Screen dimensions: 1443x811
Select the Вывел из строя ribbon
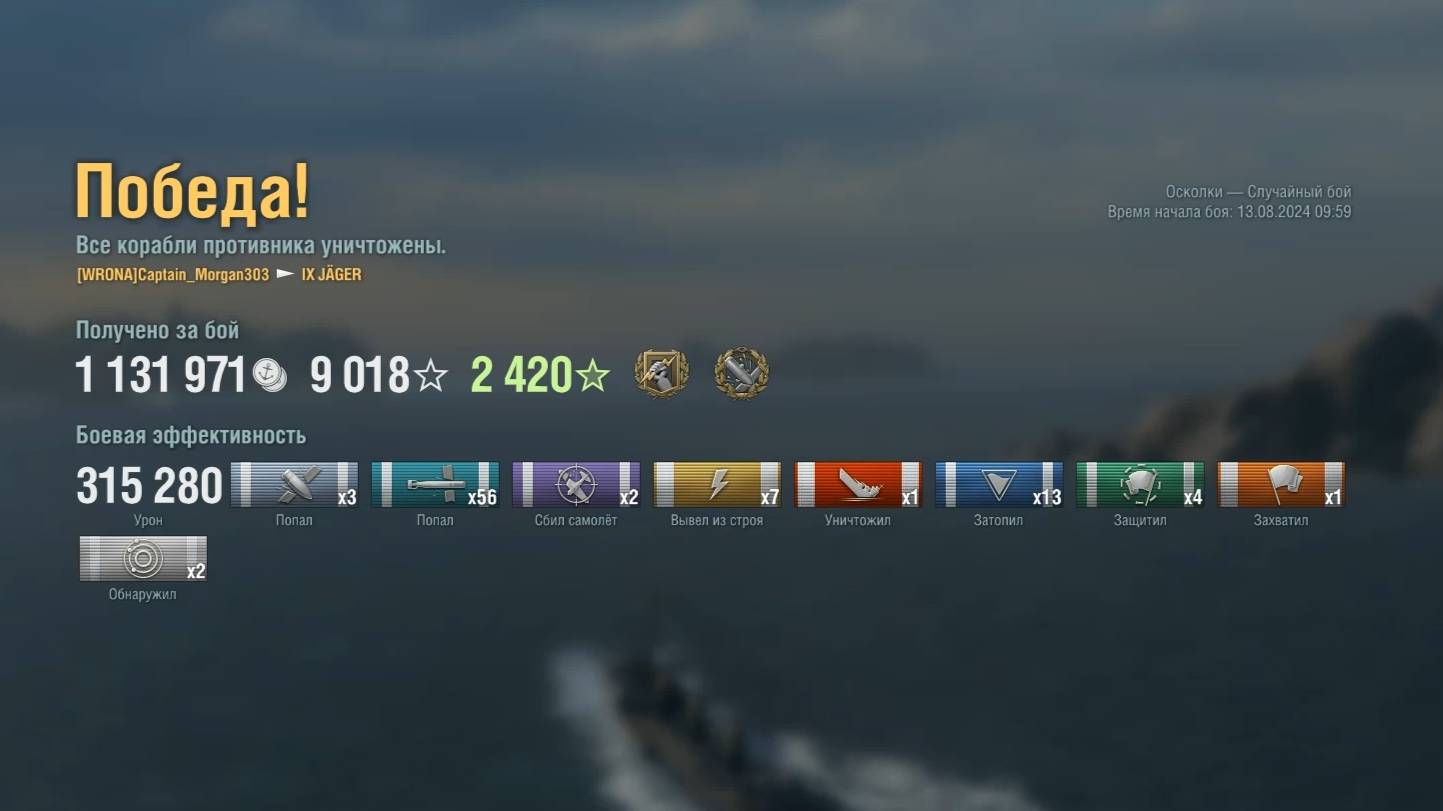click(x=717, y=485)
